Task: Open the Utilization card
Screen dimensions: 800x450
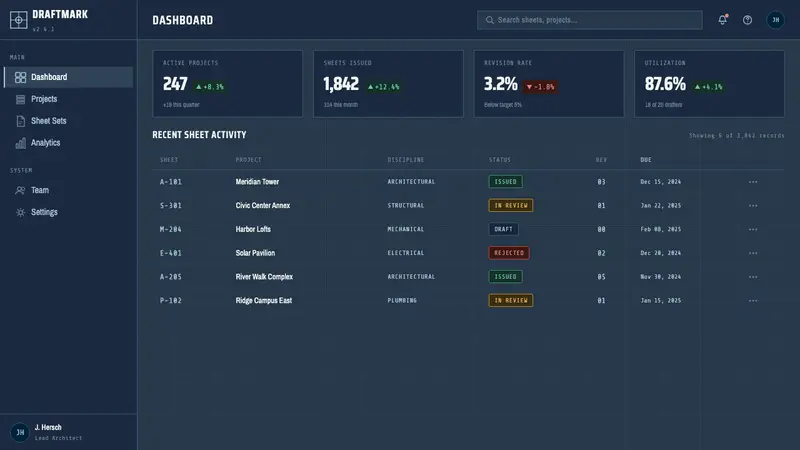Action: coord(709,84)
